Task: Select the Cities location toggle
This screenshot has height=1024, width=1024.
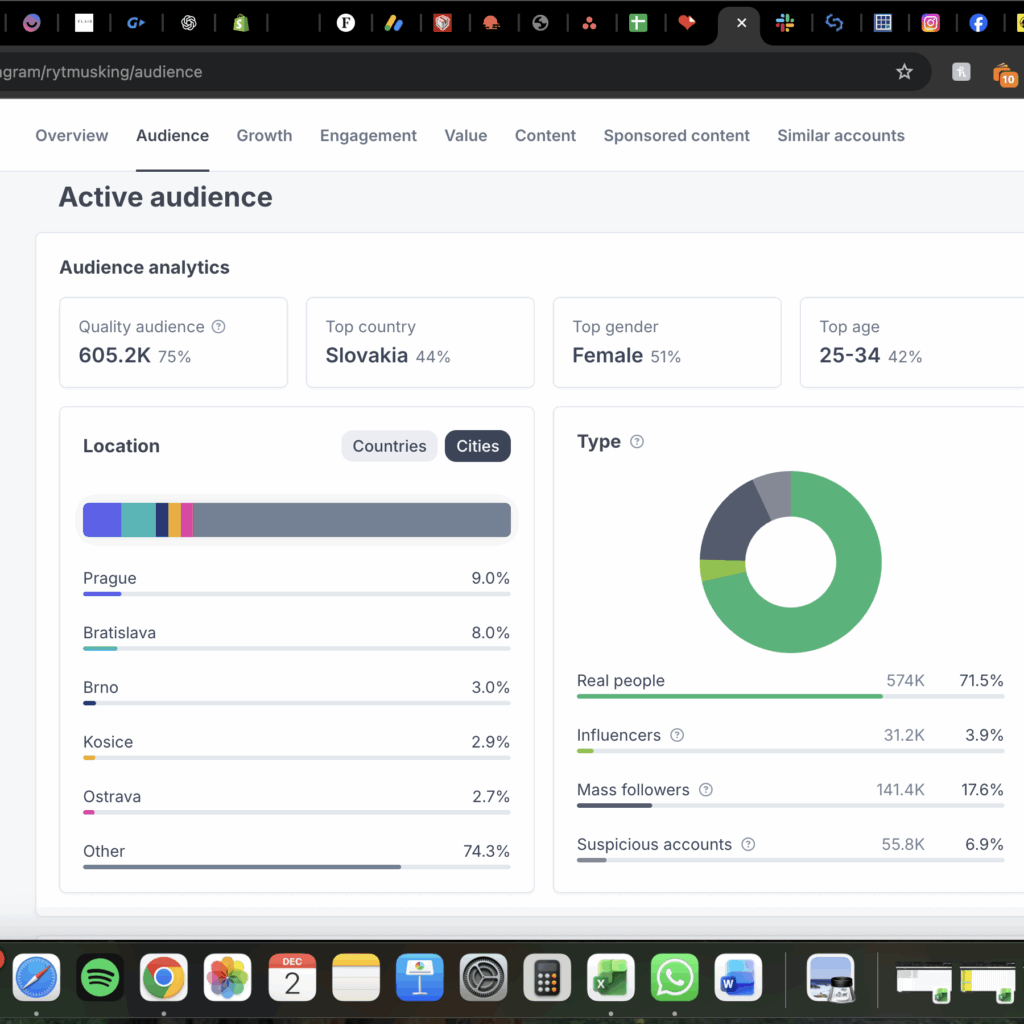Action: pos(477,446)
